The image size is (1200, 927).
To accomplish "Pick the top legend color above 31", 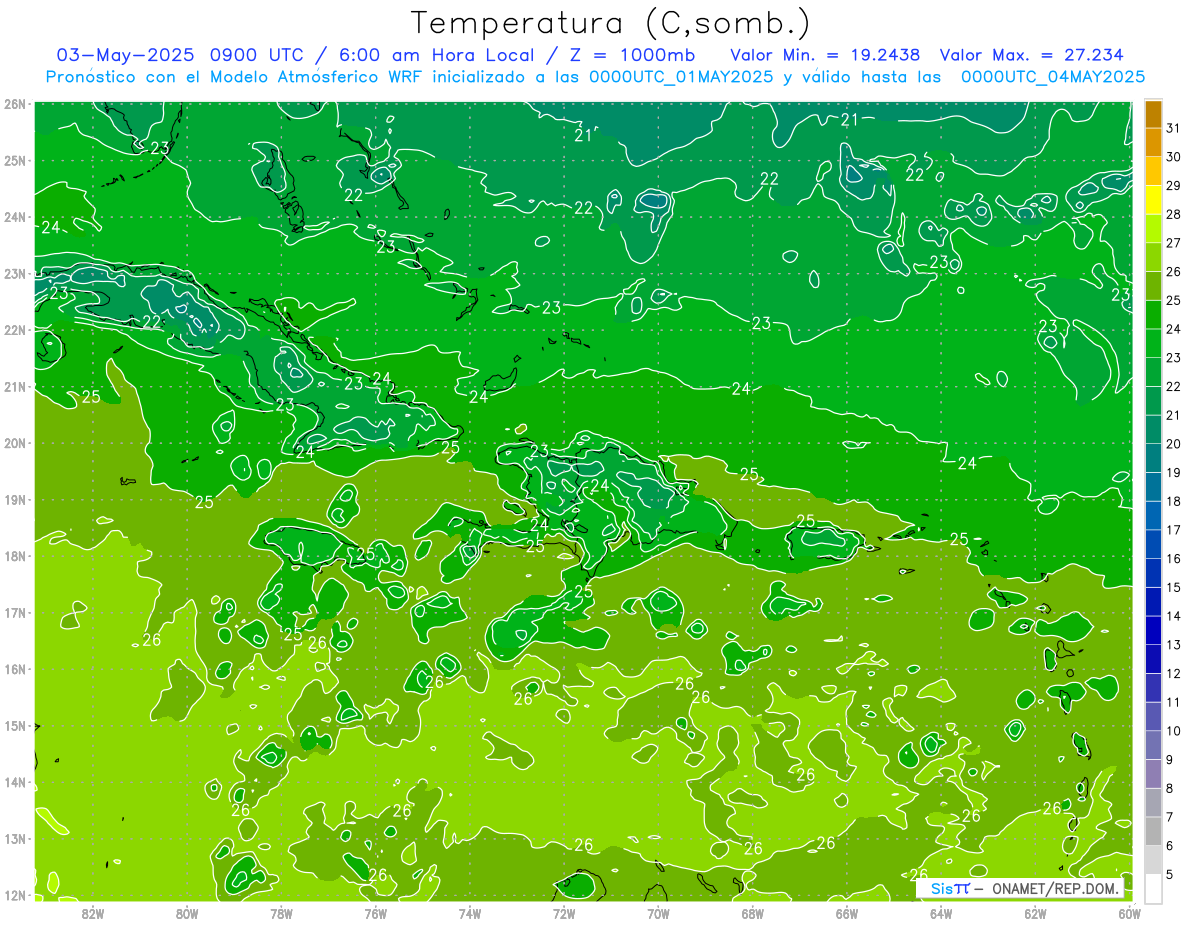I will pos(1153,114).
